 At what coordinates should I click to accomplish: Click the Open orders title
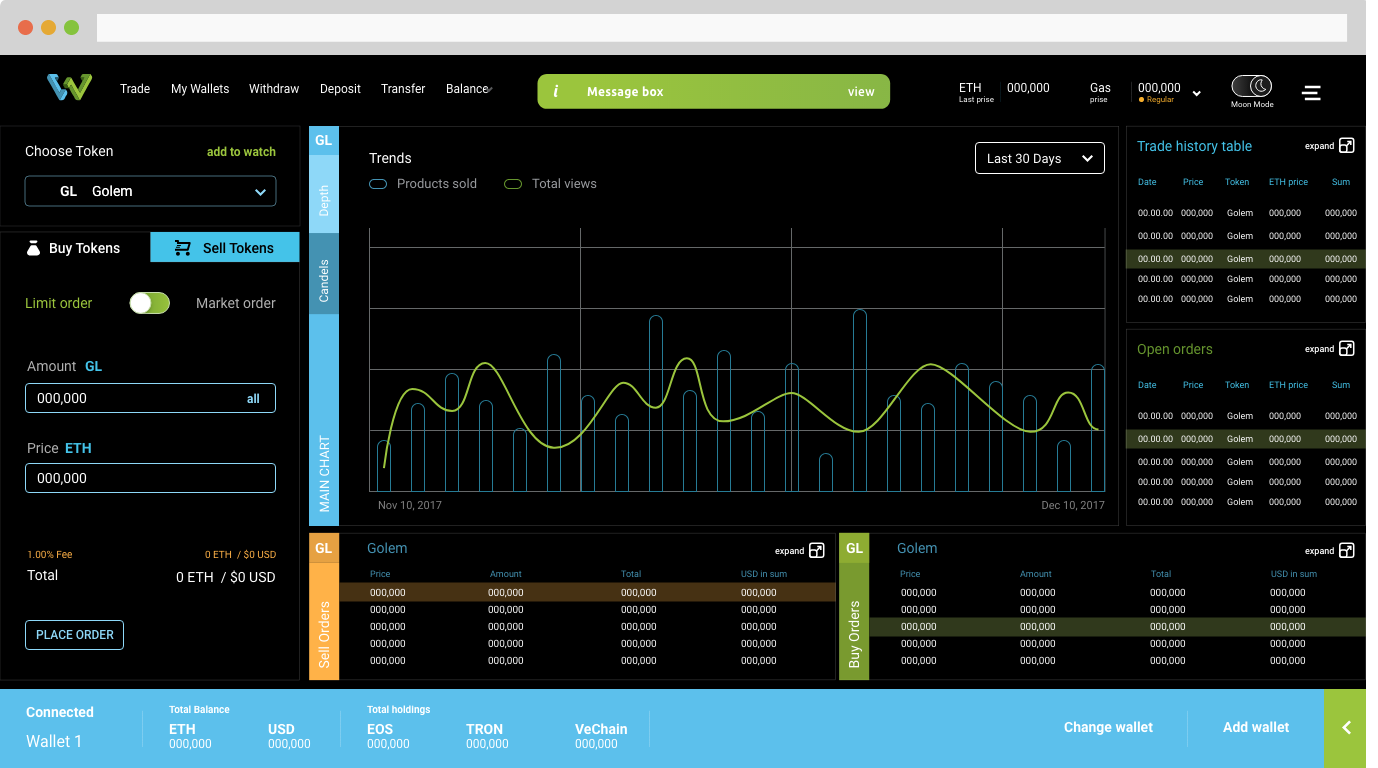point(1175,349)
